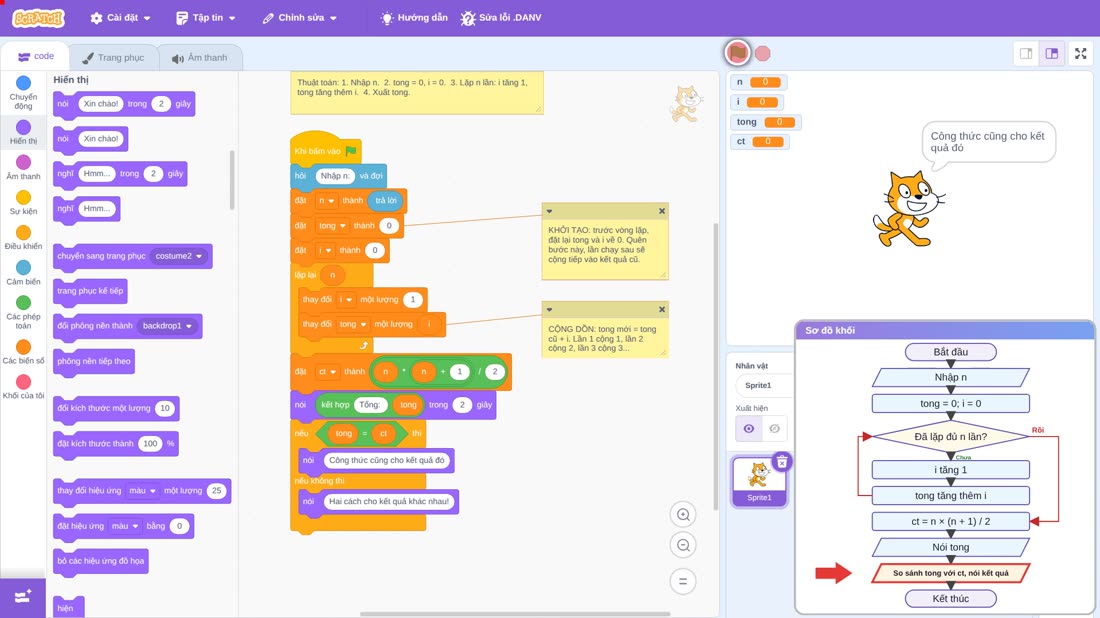This screenshot has width=1100, height=618.
Task: Zoom out on the code workspace
Action: pos(683,545)
